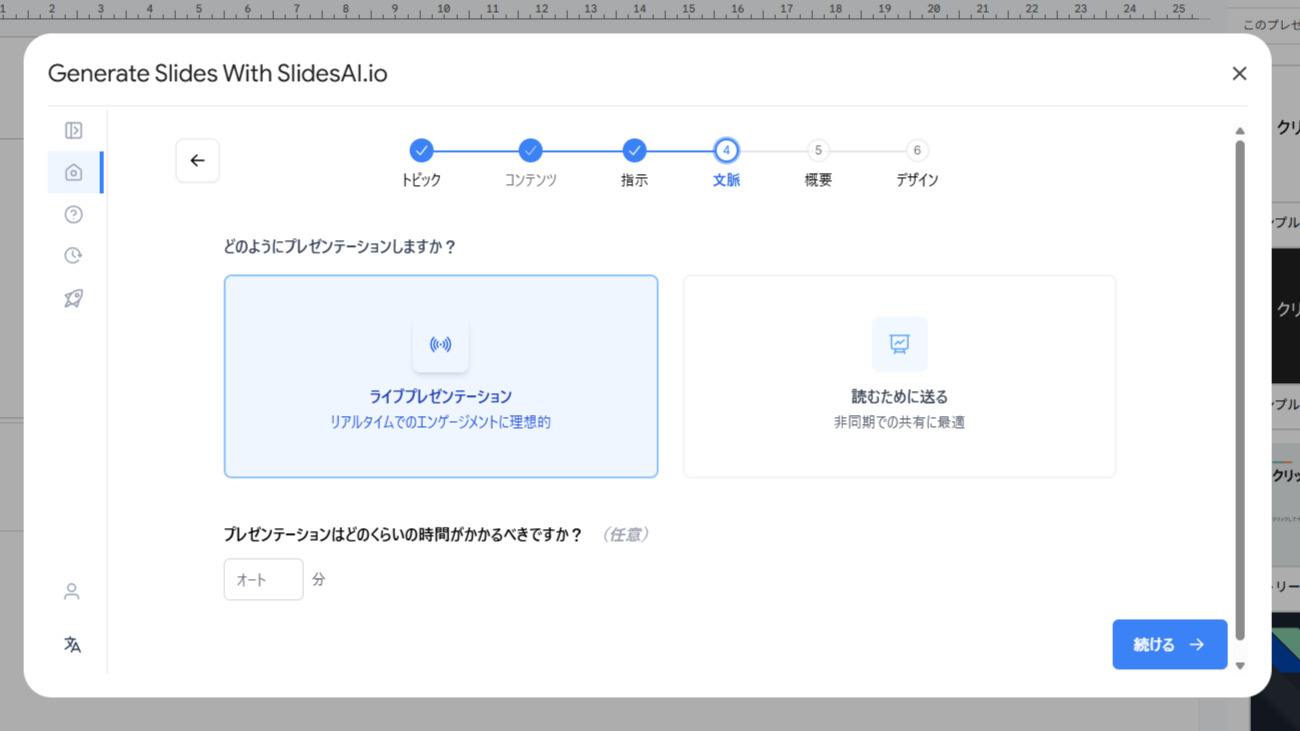The image size is (1300, 731).
Task: Click the dialog scrollbar down arrow
Action: (x=1239, y=666)
